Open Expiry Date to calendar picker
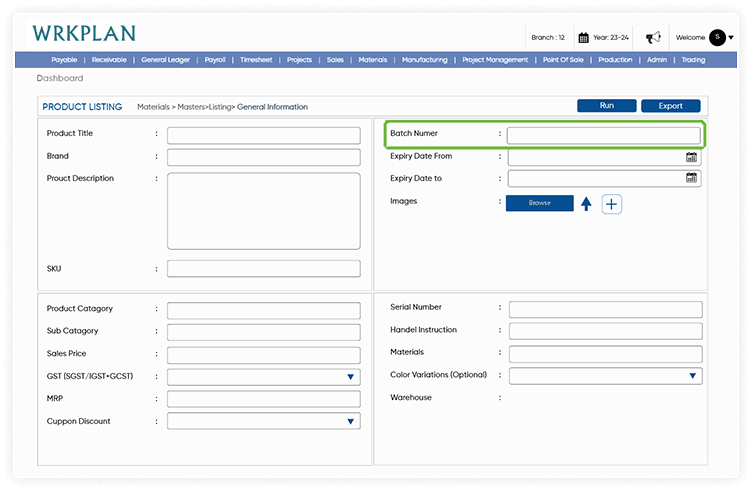Viewport: 753px width, 492px height. pos(691,178)
